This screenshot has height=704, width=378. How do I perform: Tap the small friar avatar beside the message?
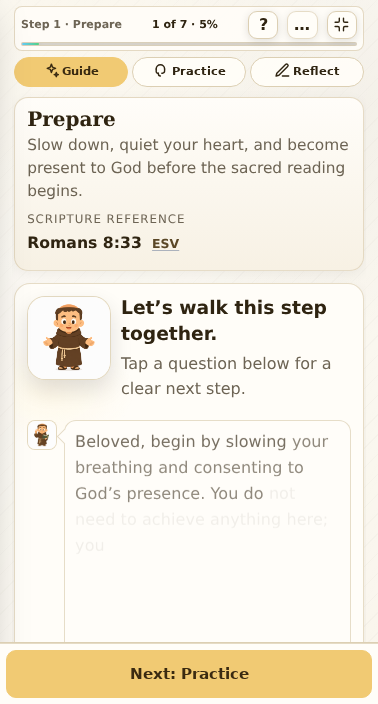point(42,435)
